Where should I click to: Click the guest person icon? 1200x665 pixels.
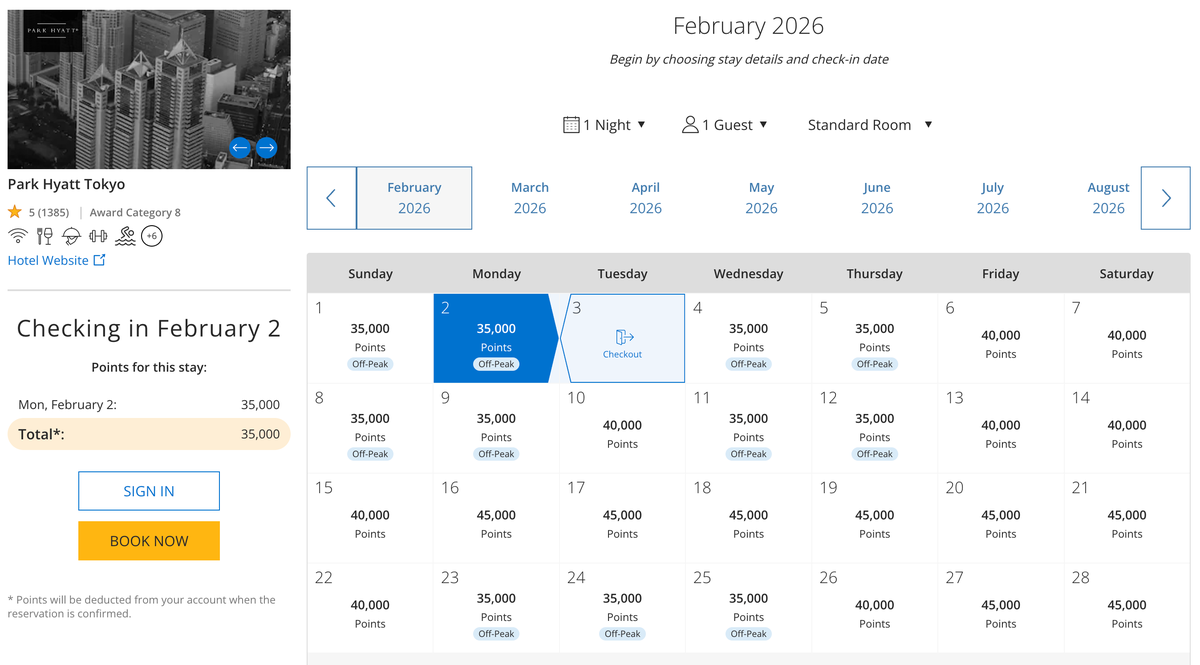click(x=690, y=125)
